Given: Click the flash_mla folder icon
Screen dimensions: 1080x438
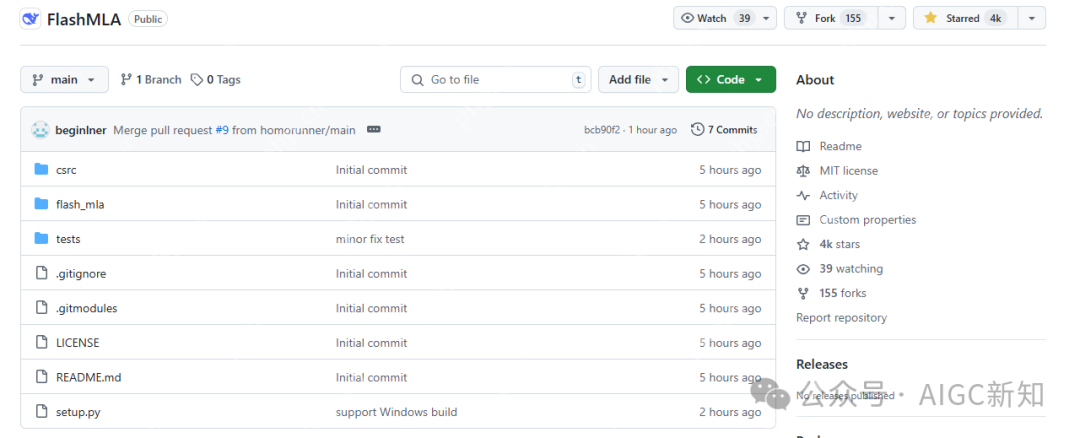Looking at the screenshot, I should (x=41, y=204).
